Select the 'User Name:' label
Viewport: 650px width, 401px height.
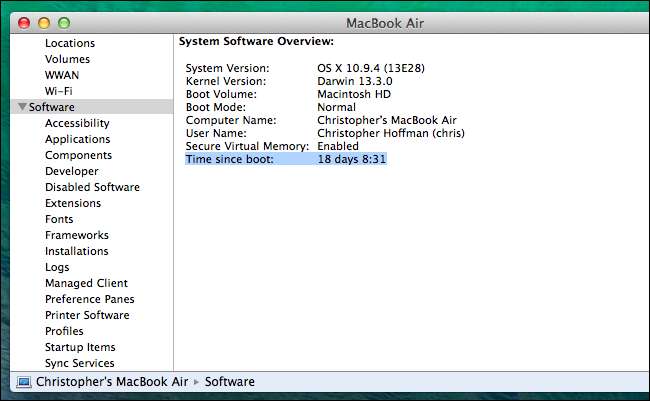[216, 133]
